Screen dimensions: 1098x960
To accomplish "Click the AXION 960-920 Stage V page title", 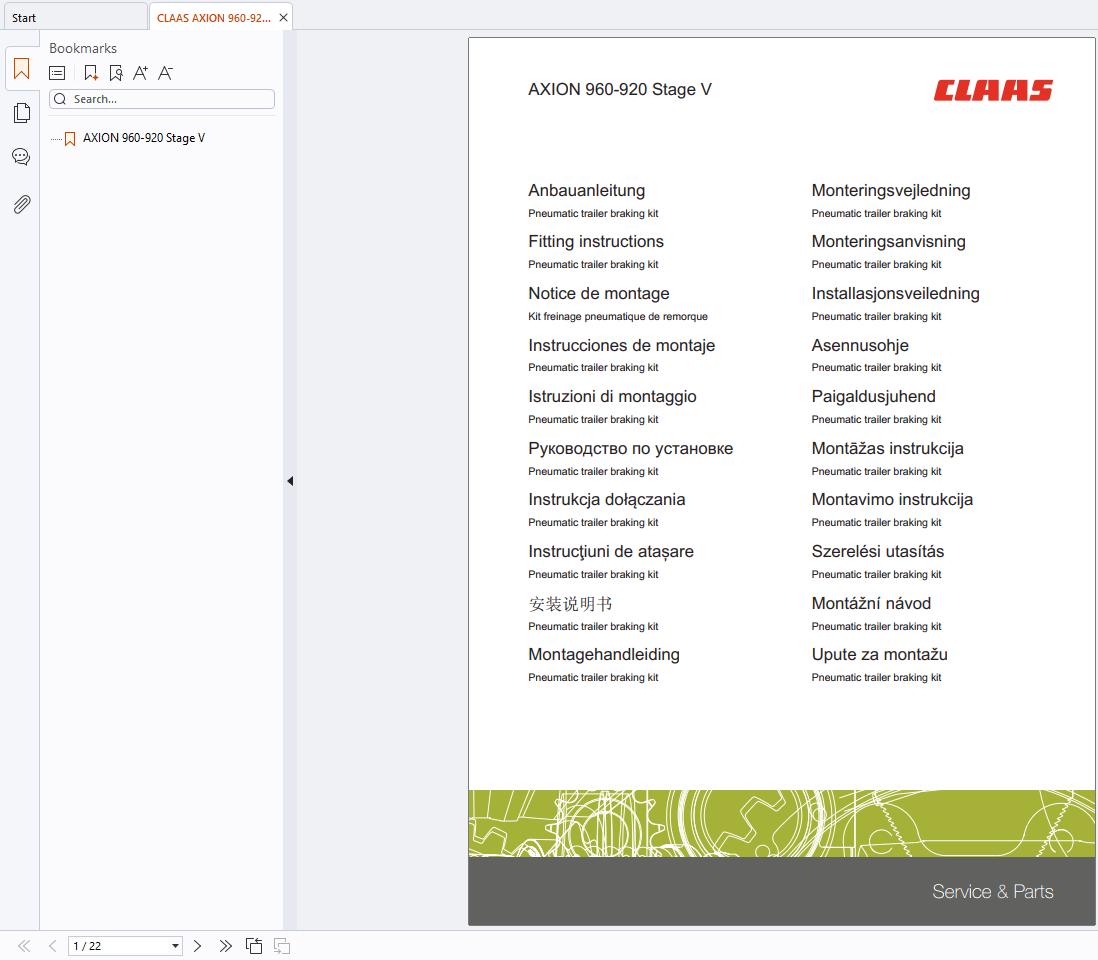I will click(x=620, y=90).
